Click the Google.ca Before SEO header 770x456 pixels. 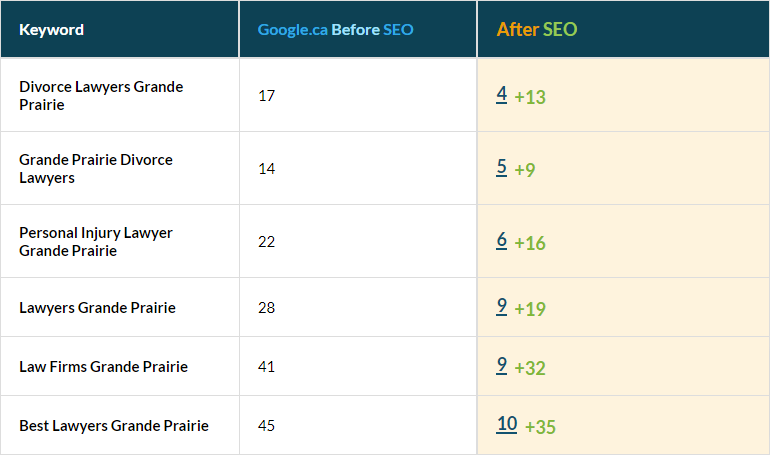pos(335,29)
